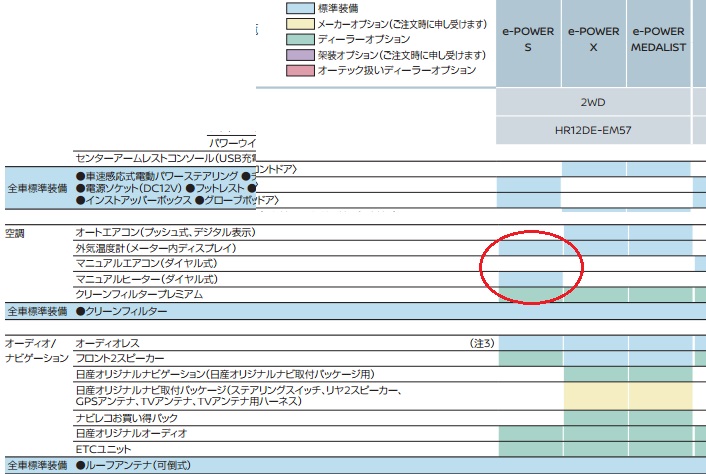Click the yellow メーカーオプション legend swatch
This screenshot has height=474, width=706.
coord(301,23)
